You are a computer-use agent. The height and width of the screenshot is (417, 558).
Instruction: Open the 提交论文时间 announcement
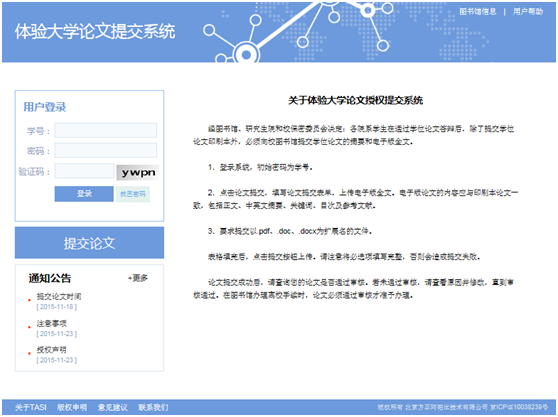click(59, 296)
